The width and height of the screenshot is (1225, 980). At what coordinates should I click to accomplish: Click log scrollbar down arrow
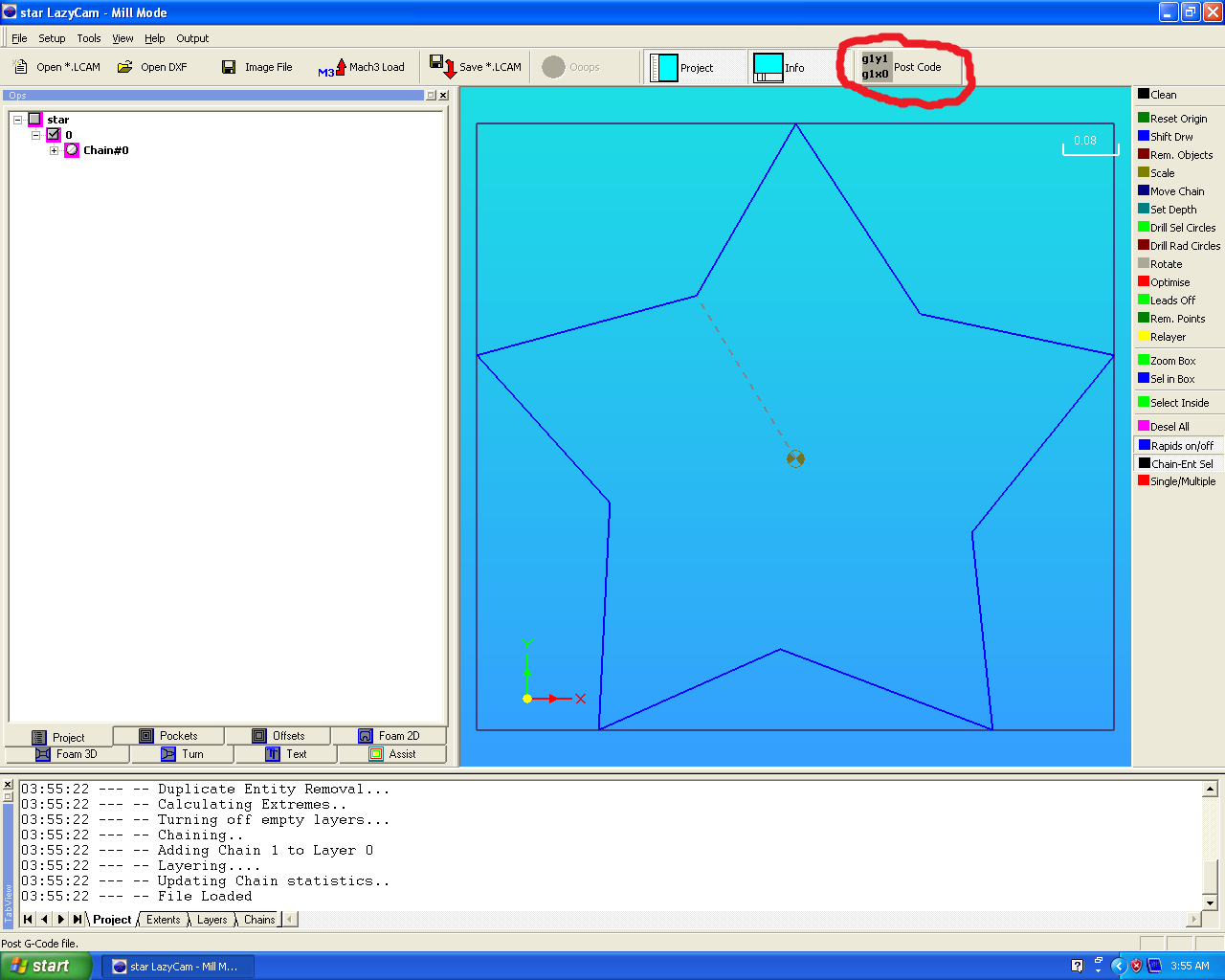click(x=1210, y=902)
